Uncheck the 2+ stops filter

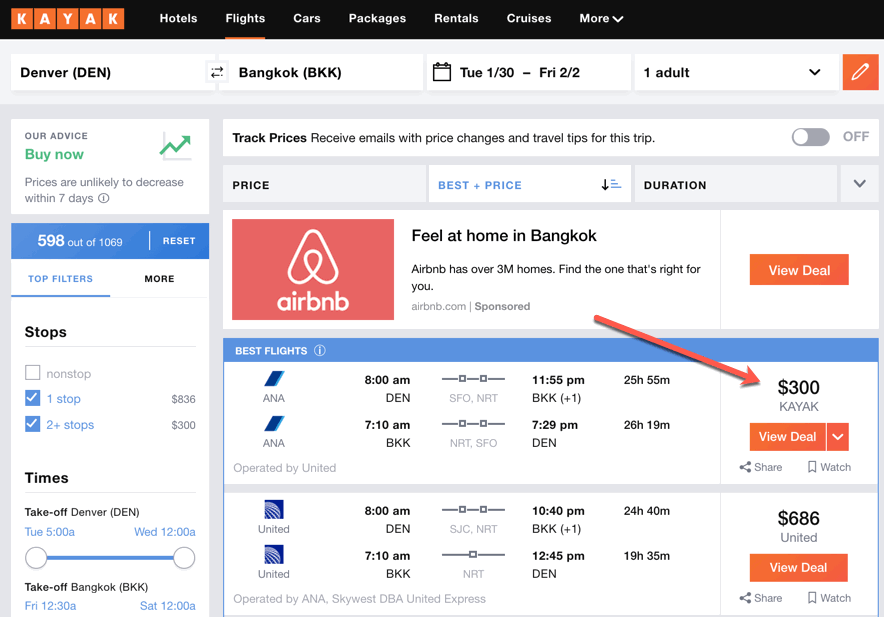click(x=33, y=425)
